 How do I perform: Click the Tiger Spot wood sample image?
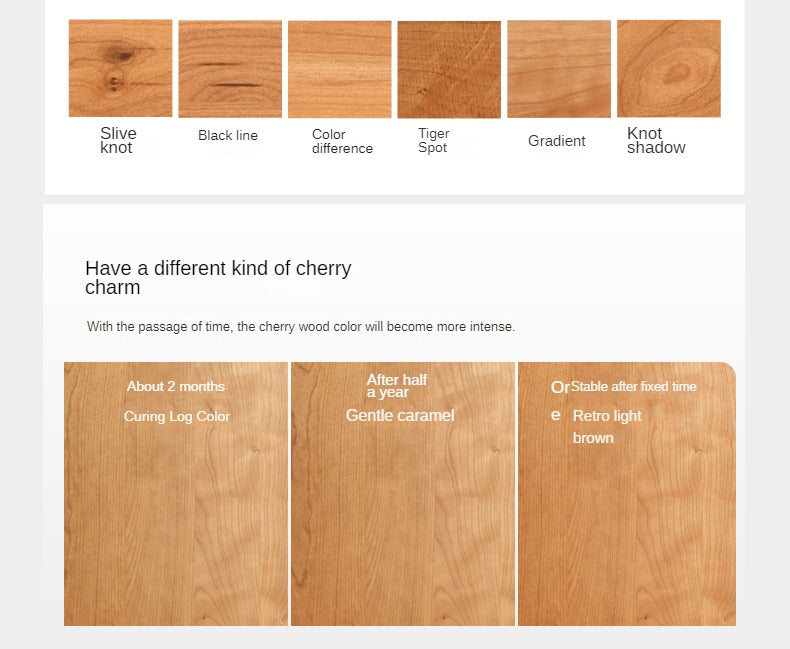[x=449, y=68]
